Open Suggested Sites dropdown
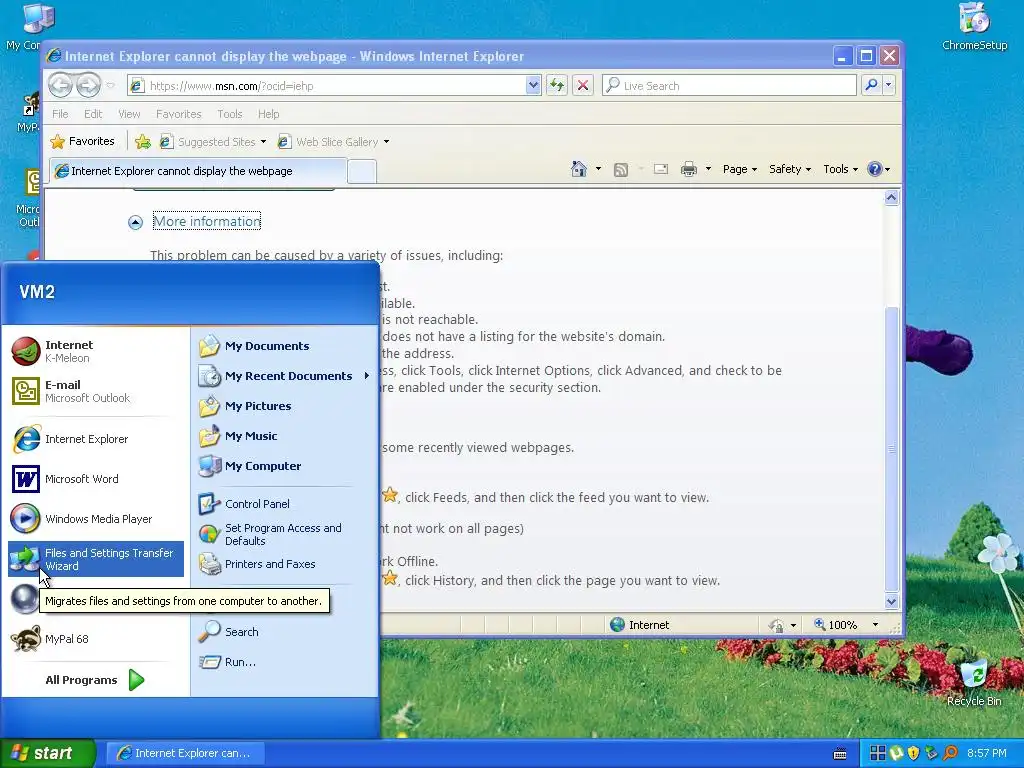1024x768 pixels. pos(263,142)
